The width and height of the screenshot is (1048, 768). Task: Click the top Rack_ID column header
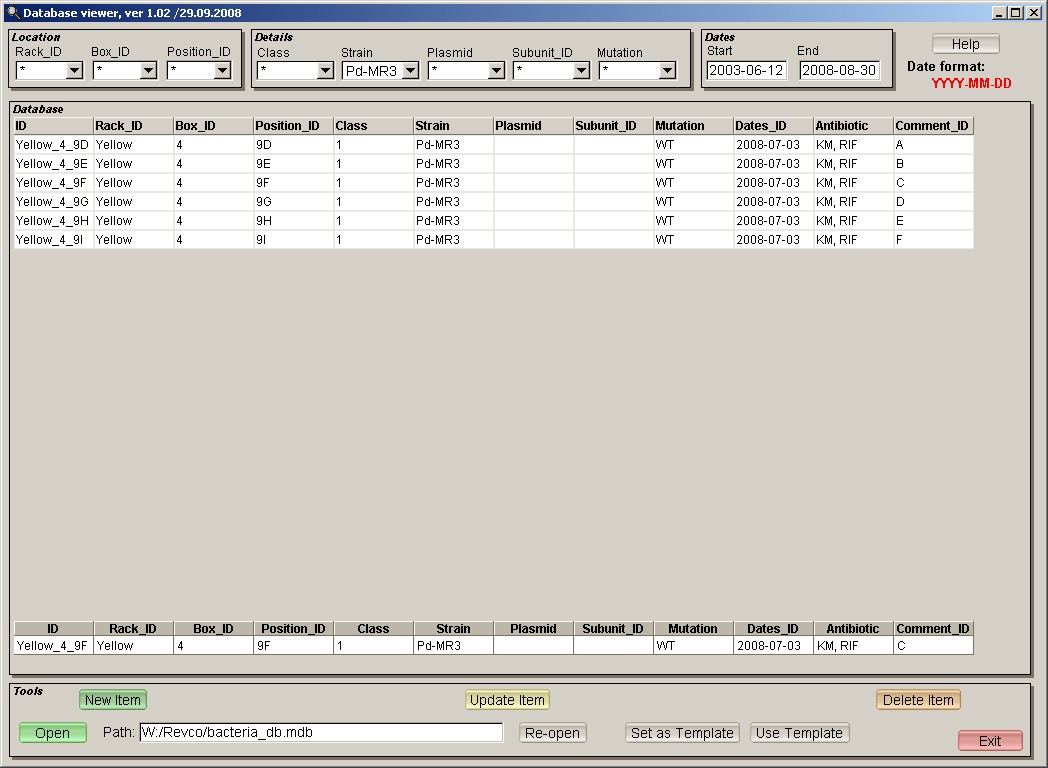[134, 126]
